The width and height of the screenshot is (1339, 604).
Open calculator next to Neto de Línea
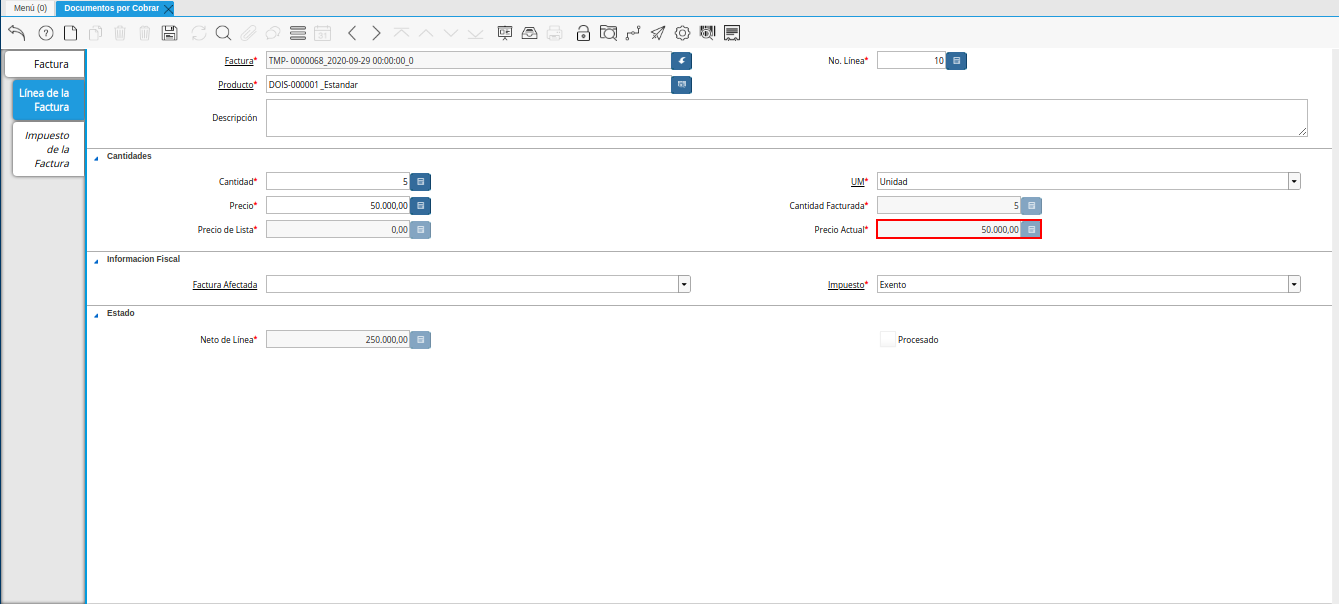click(x=421, y=340)
